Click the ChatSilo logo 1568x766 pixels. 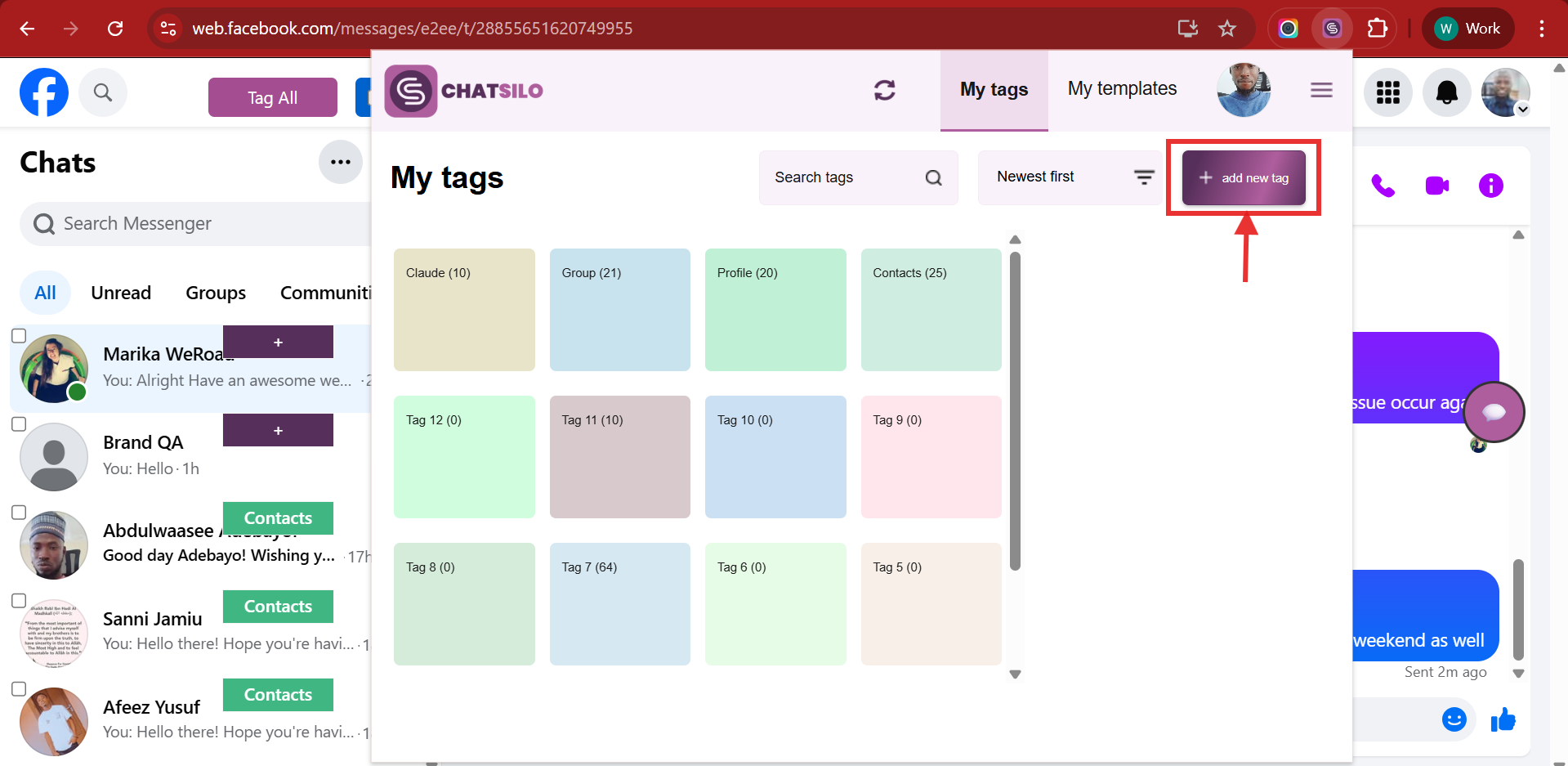[464, 91]
